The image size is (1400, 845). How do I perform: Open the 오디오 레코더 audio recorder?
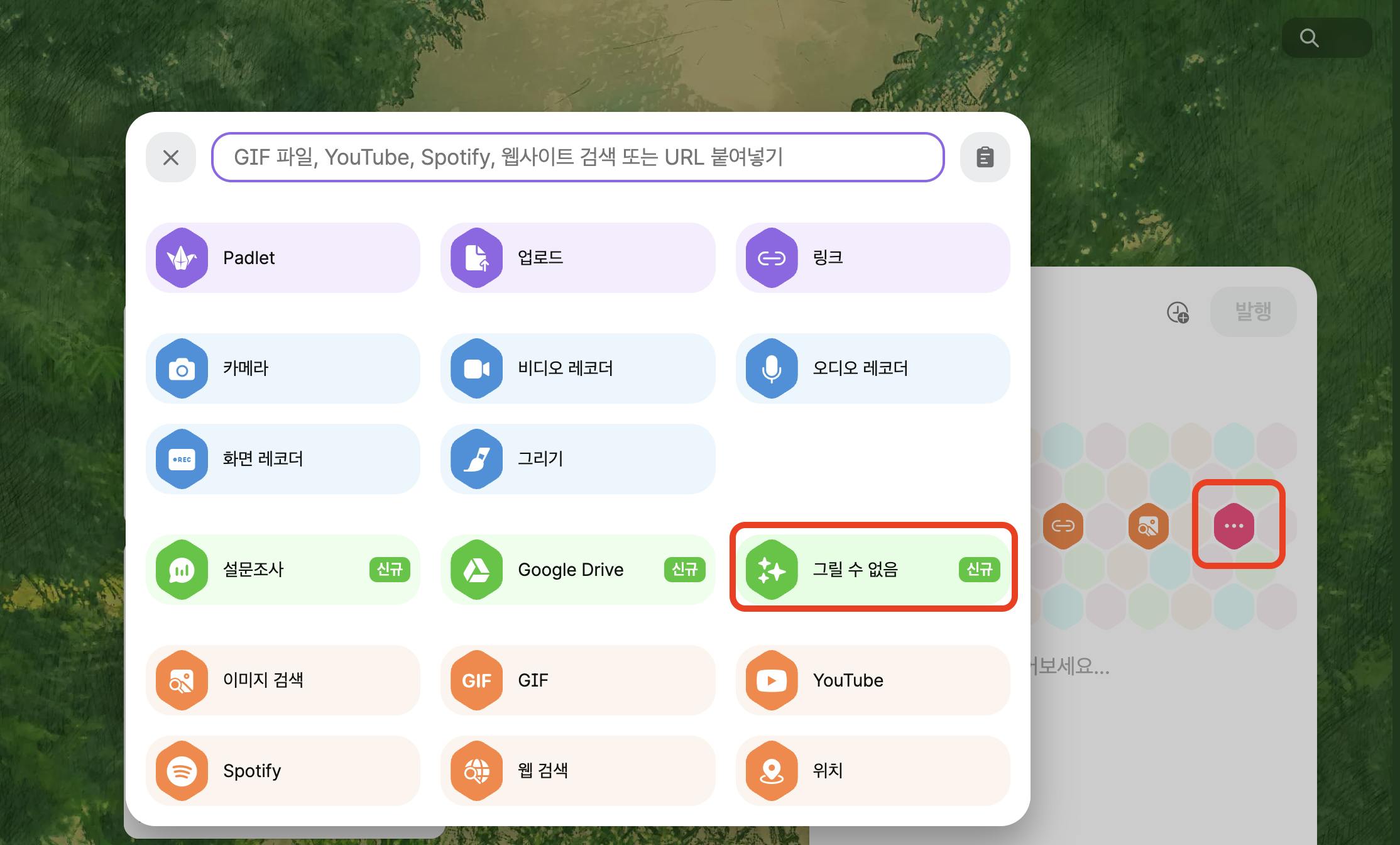point(872,368)
